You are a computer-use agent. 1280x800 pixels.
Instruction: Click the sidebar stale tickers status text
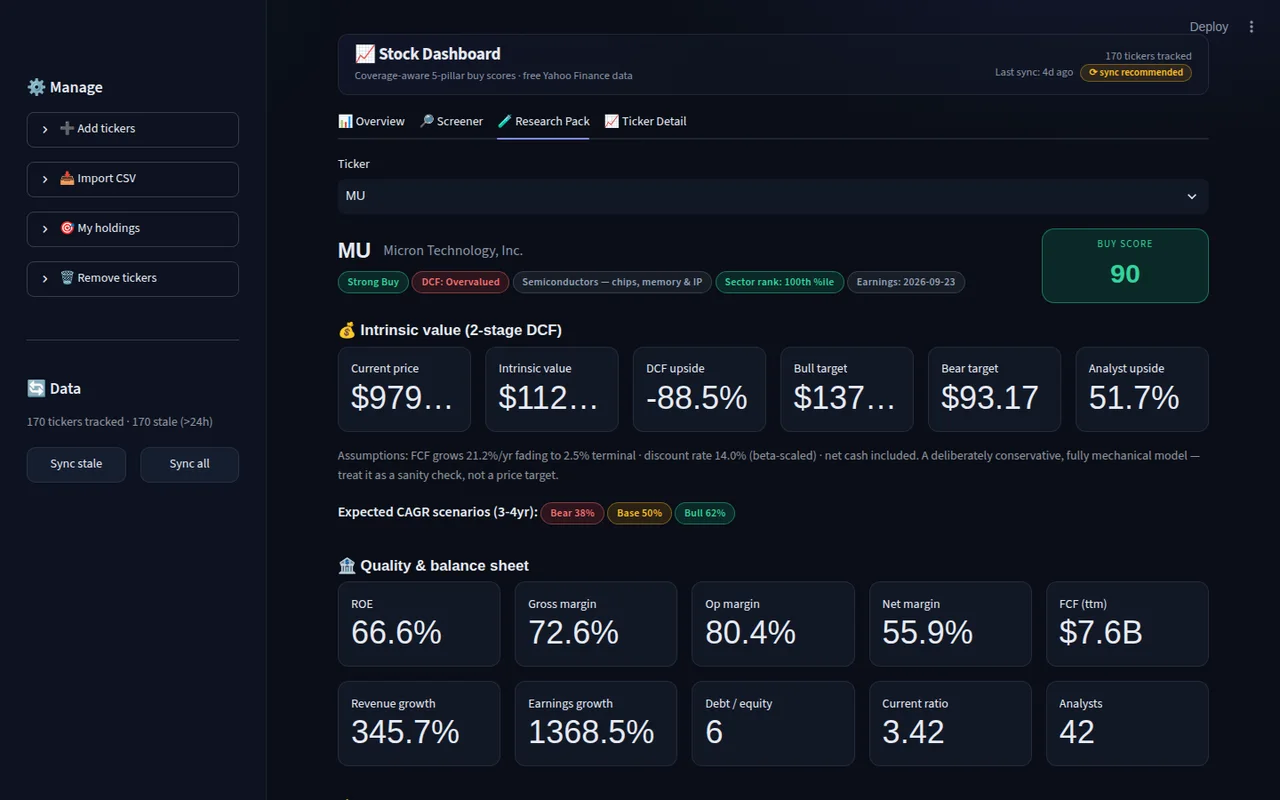click(x=120, y=422)
